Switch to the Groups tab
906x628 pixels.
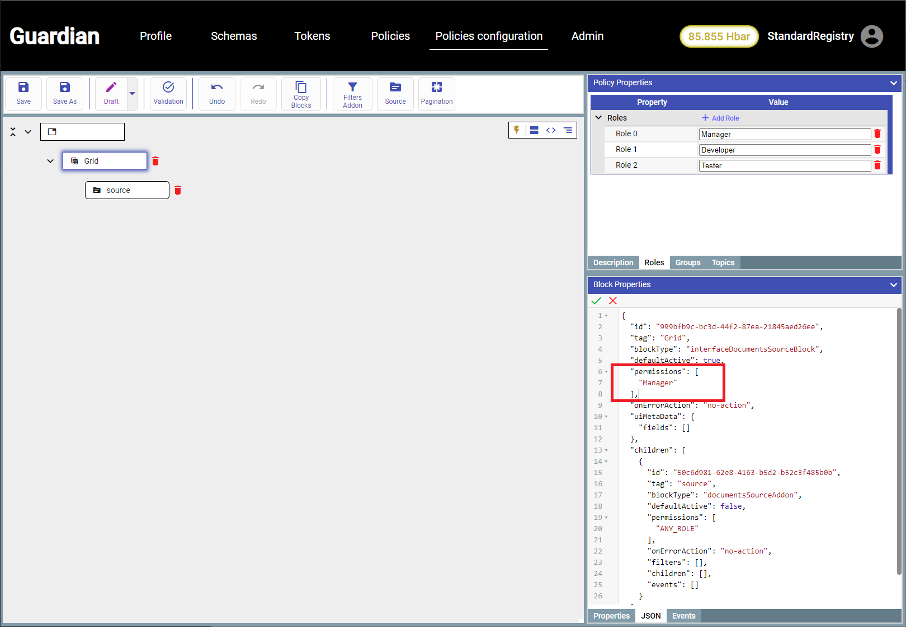click(x=687, y=263)
